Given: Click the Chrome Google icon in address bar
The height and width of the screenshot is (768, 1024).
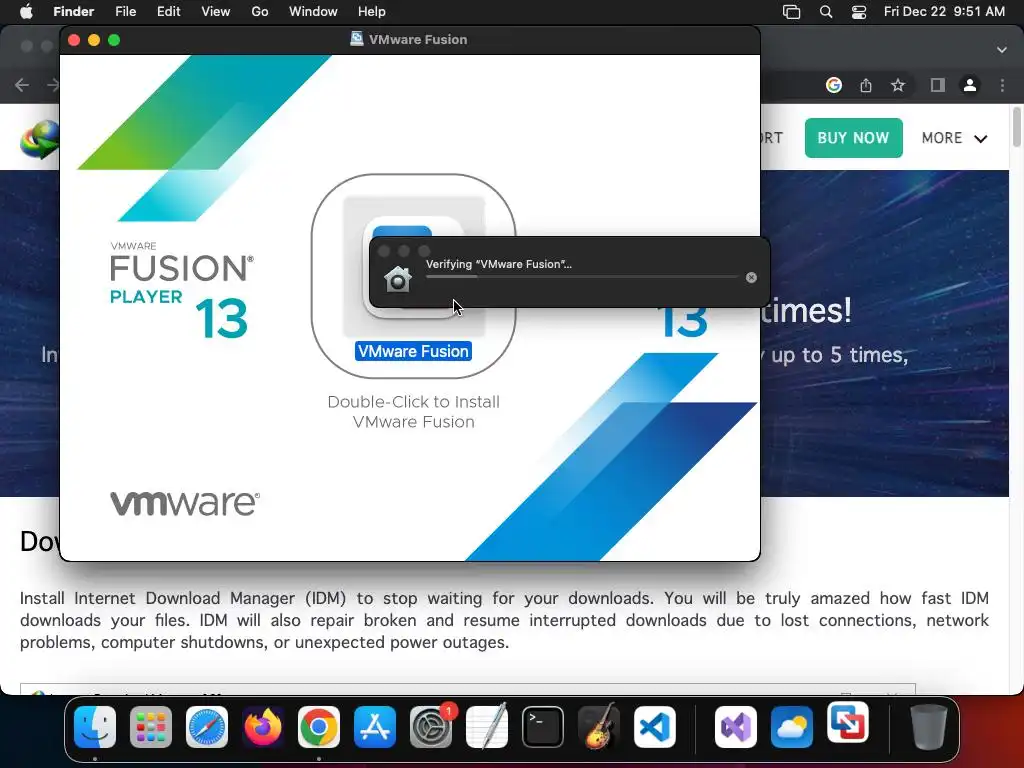Looking at the screenshot, I should click(834, 85).
